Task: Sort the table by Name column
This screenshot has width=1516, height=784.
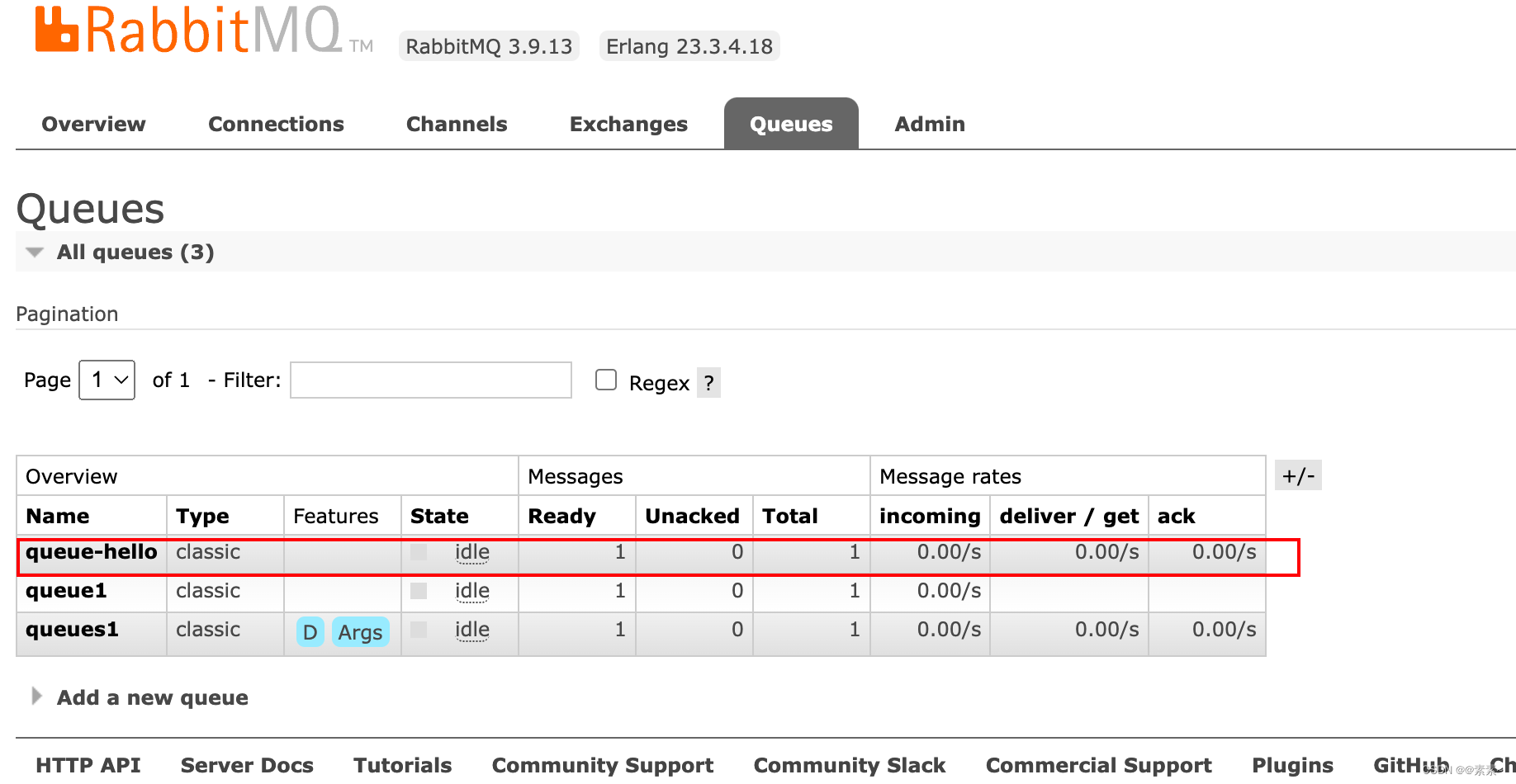Action: pos(58,517)
